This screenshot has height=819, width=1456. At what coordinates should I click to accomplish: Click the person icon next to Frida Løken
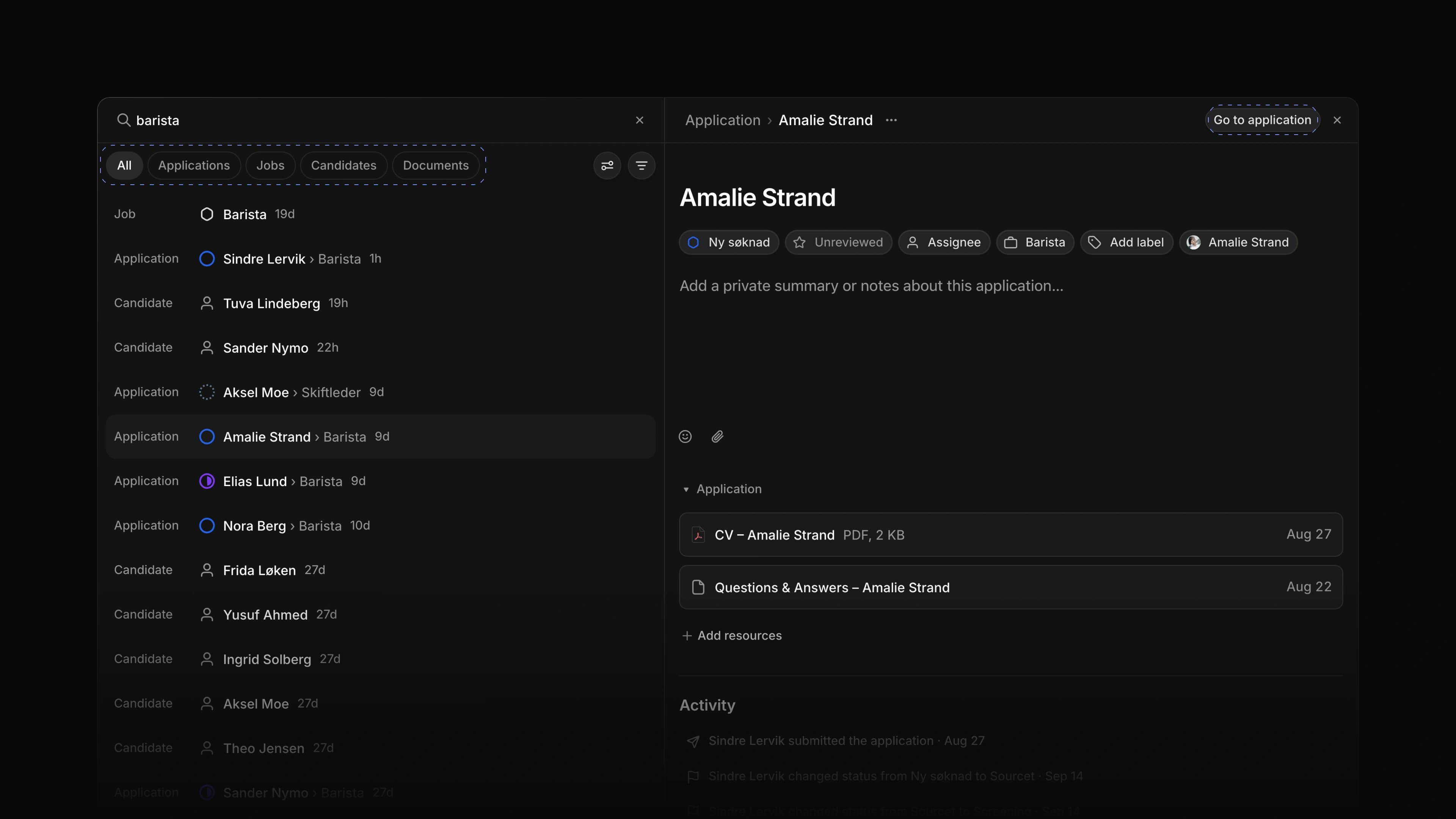[x=207, y=570]
